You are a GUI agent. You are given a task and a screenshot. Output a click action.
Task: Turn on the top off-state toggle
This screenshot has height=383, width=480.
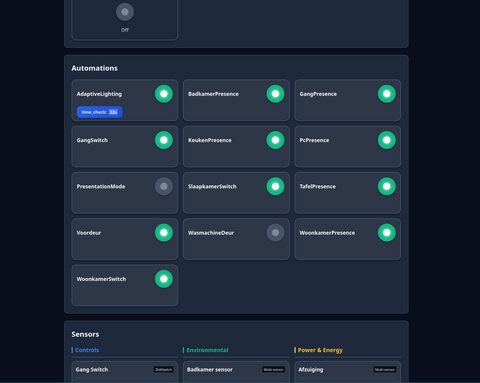(x=125, y=12)
